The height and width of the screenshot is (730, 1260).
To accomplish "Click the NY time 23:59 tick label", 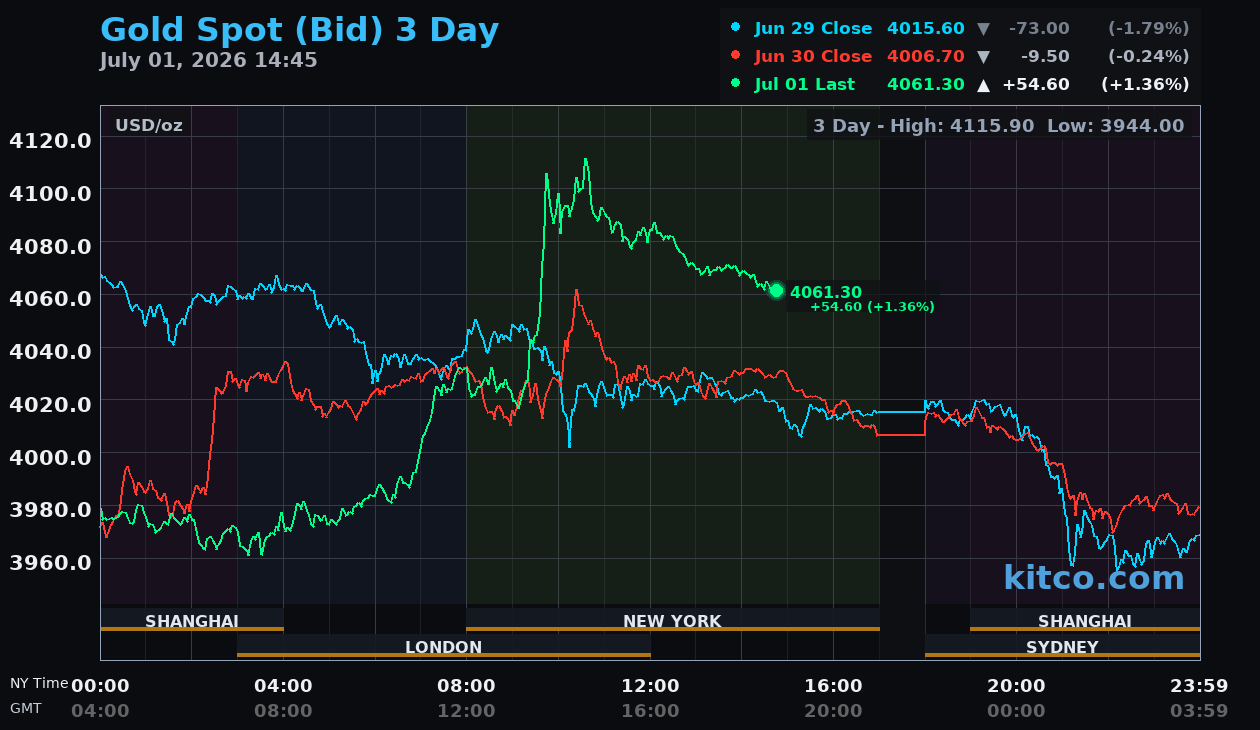I will point(1199,686).
